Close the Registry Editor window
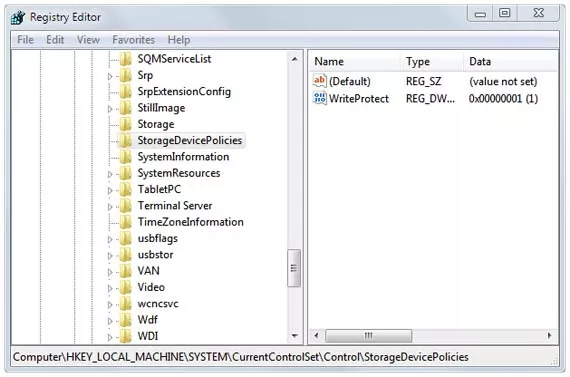This screenshot has height=377, width=570. tap(538, 13)
